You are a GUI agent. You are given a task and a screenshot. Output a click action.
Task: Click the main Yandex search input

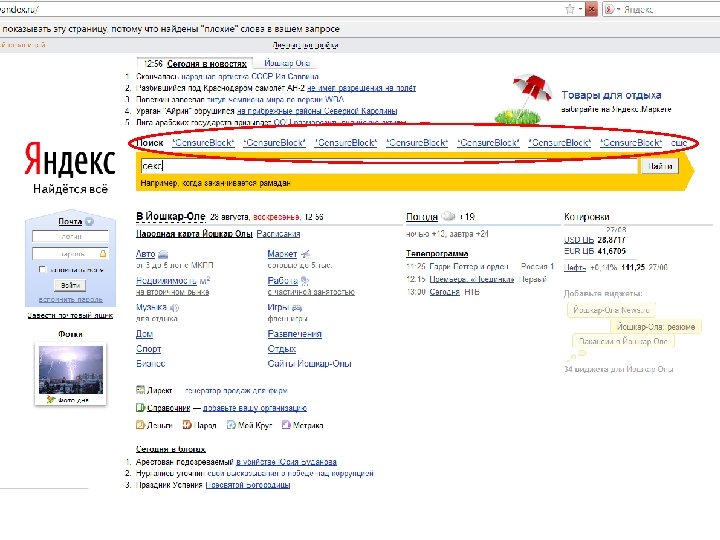tap(388, 166)
